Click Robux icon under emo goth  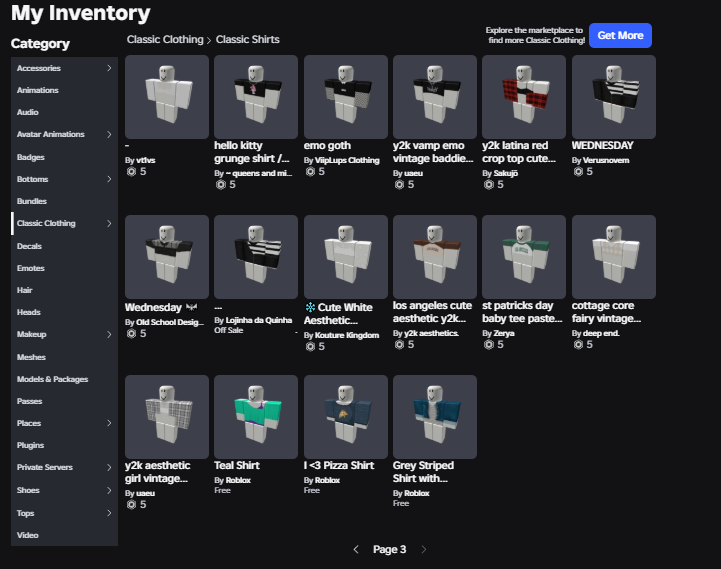310,172
